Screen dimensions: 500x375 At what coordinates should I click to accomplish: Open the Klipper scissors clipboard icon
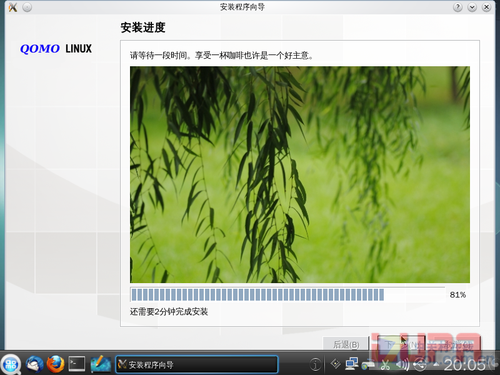386,365
